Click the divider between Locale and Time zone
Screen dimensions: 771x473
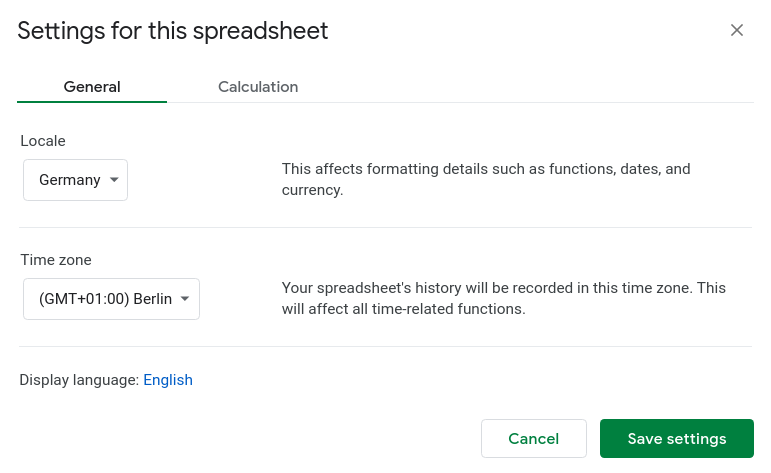coord(385,227)
